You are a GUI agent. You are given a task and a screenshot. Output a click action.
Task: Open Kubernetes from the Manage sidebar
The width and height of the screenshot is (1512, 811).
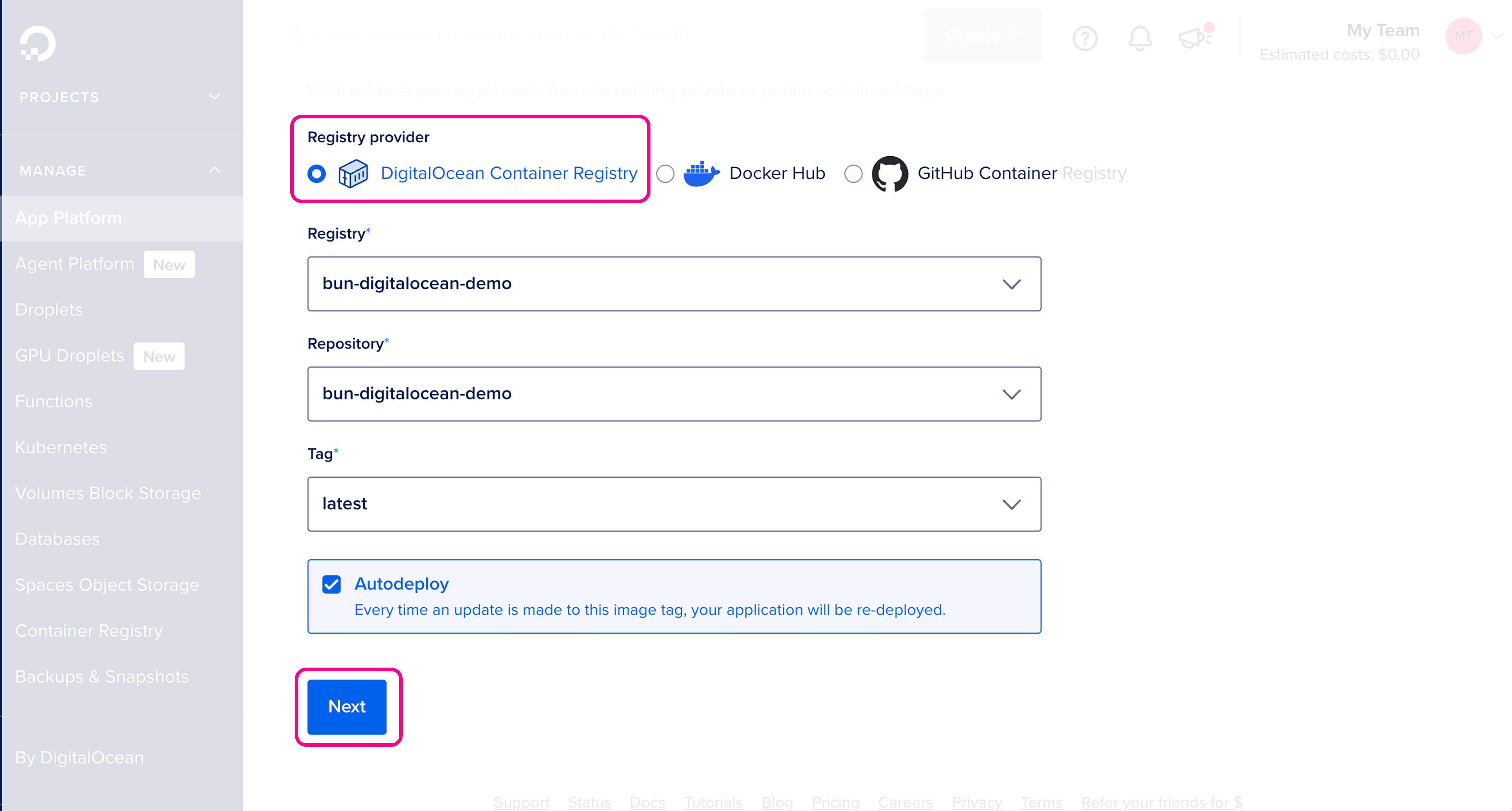pyautogui.click(x=61, y=447)
